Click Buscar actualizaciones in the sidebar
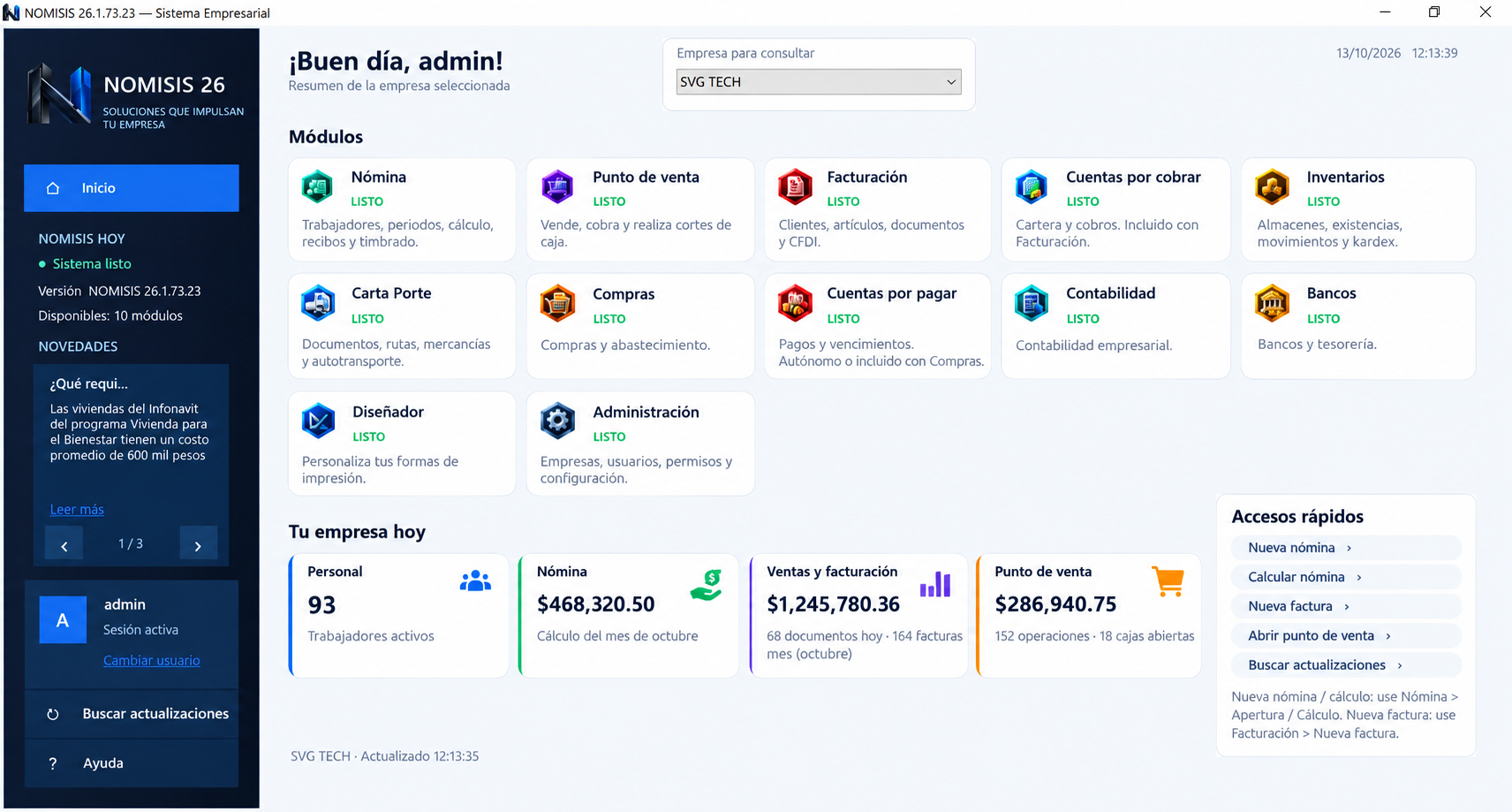Image resolution: width=1512 pixels, height=812 pixels. 132,714
